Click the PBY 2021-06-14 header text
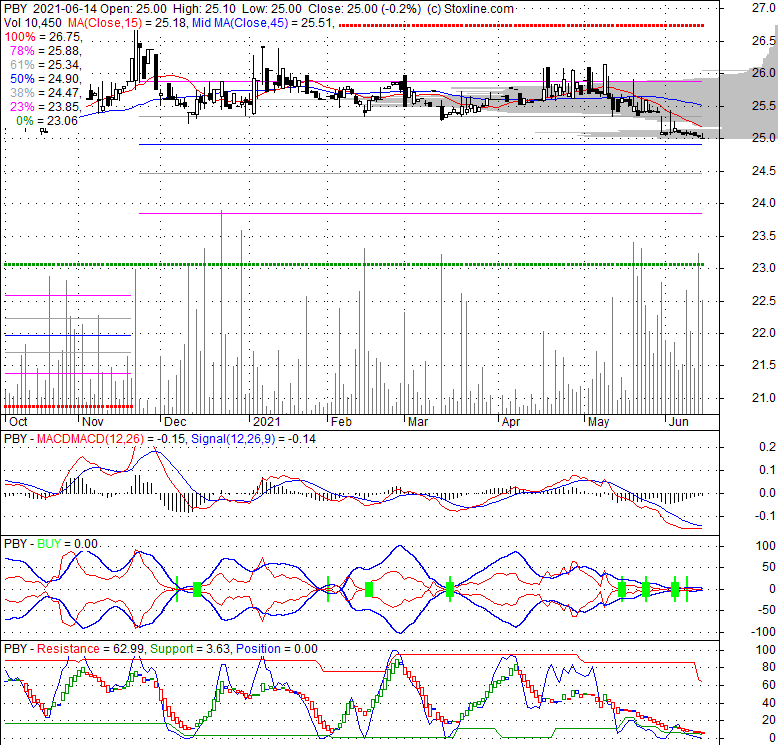This screenshot has width=780, height=745. [51, 9]
